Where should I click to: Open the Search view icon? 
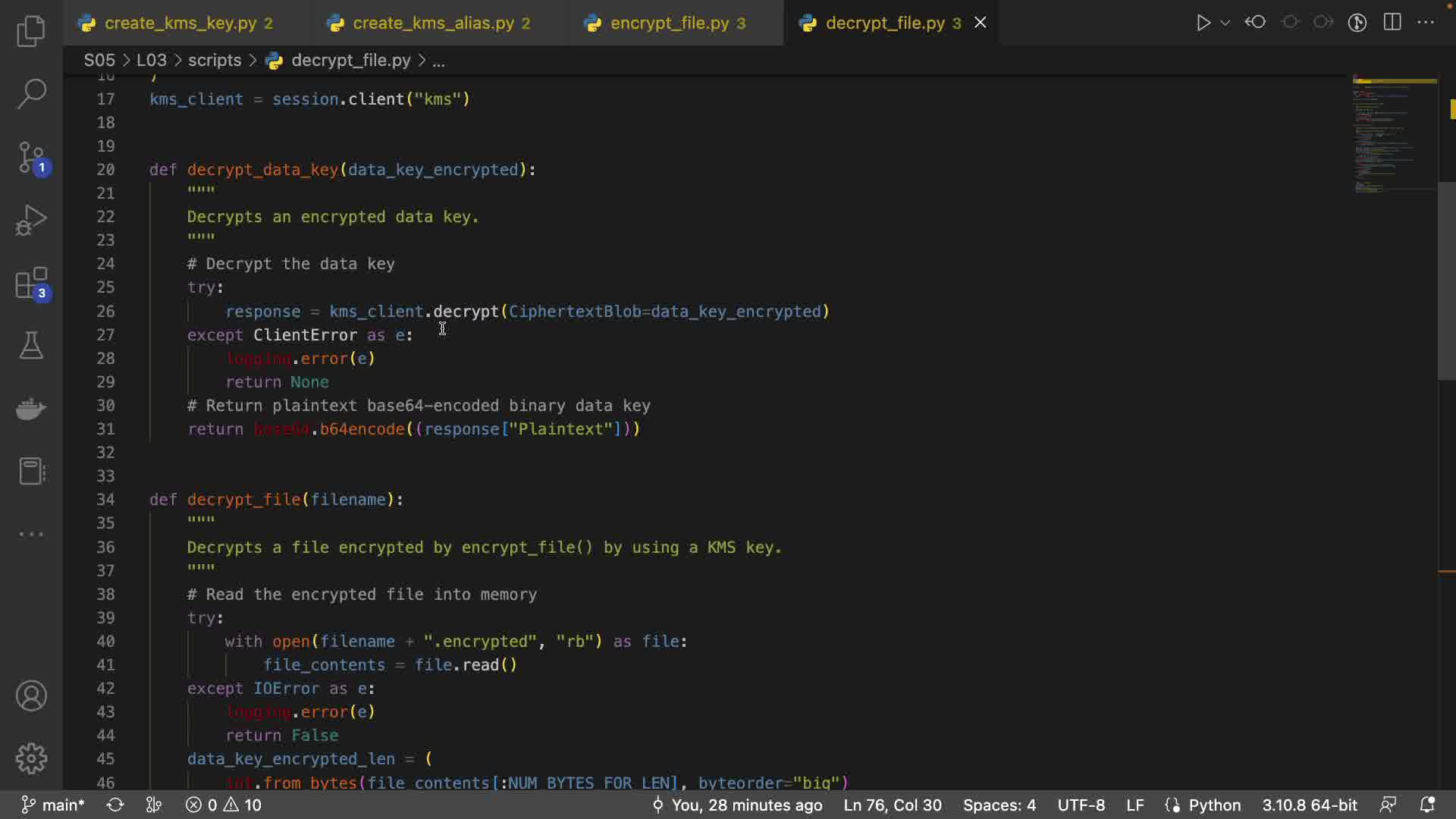[31, 94]
